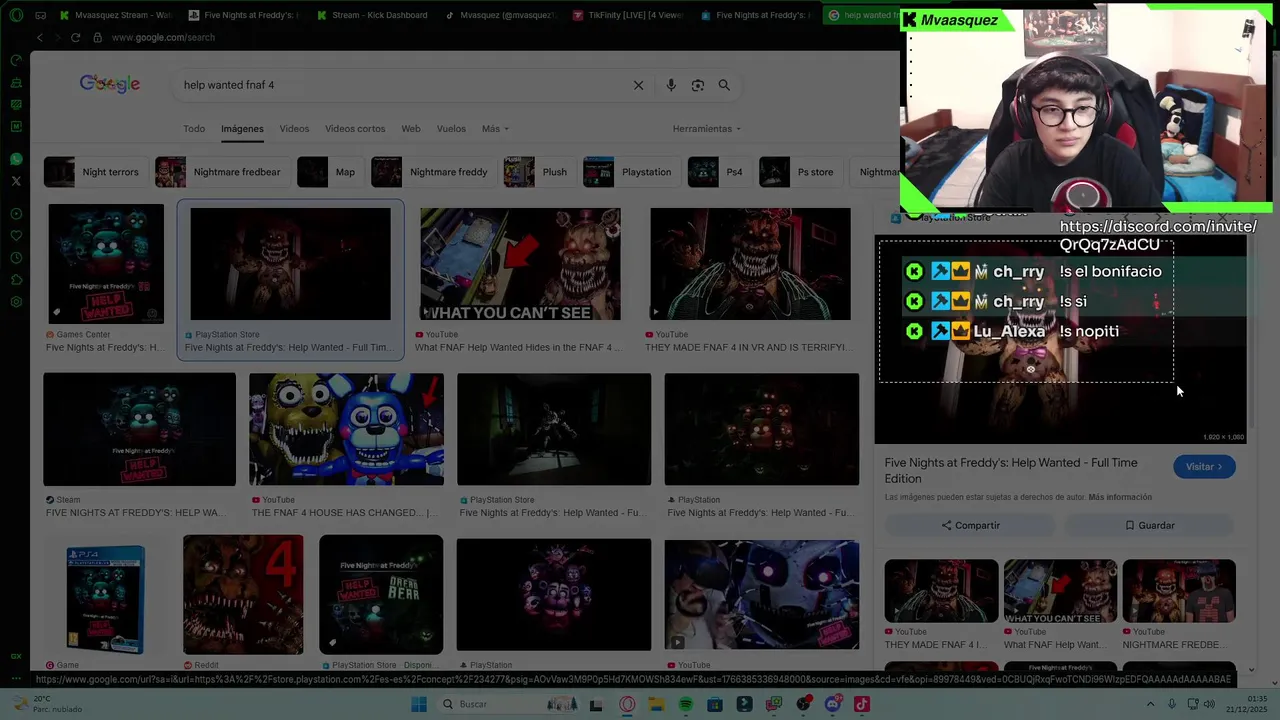1280x720 pixels.
Task: Open WHAT YOU CAN'T SEE YouTube thumbnail
Action: tap(520, 264)
